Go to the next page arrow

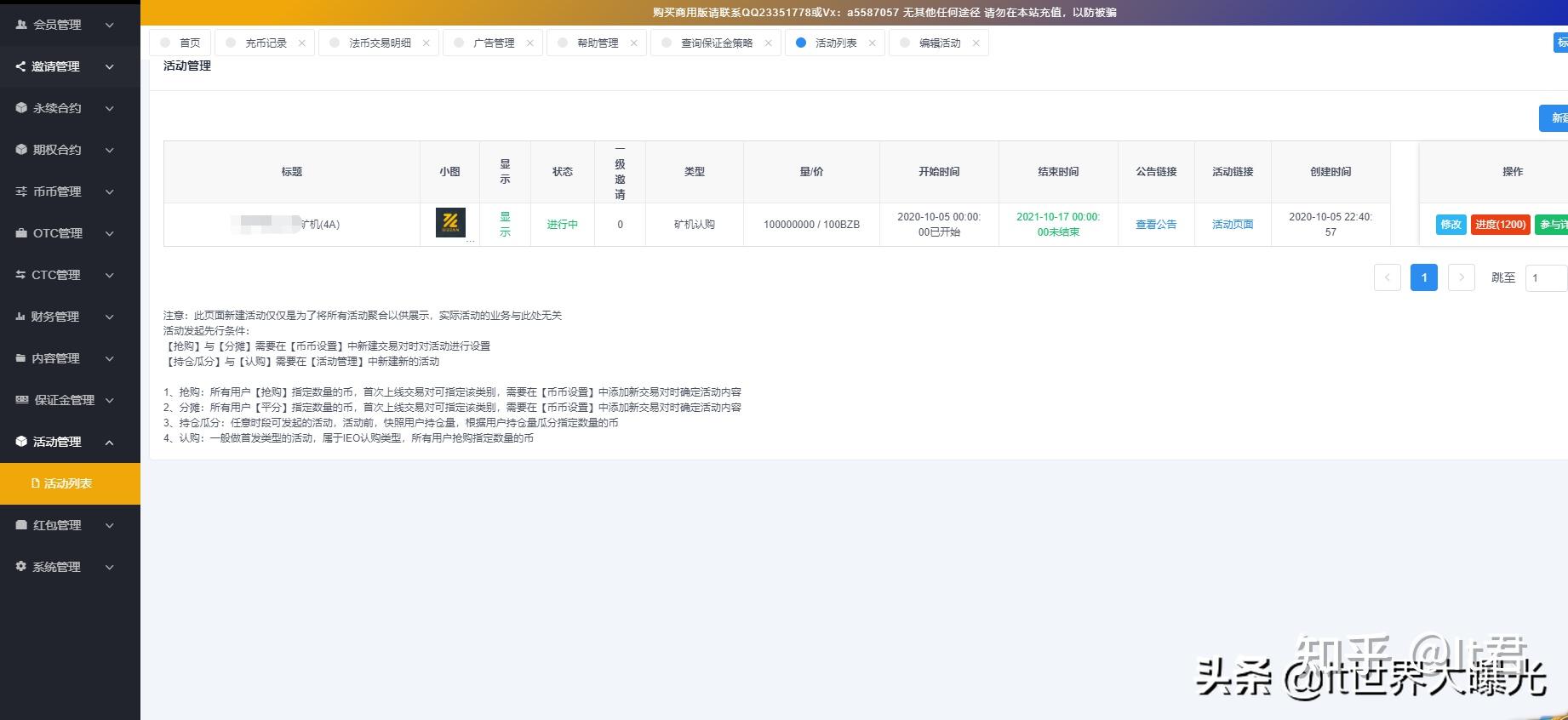(1462, 277)
